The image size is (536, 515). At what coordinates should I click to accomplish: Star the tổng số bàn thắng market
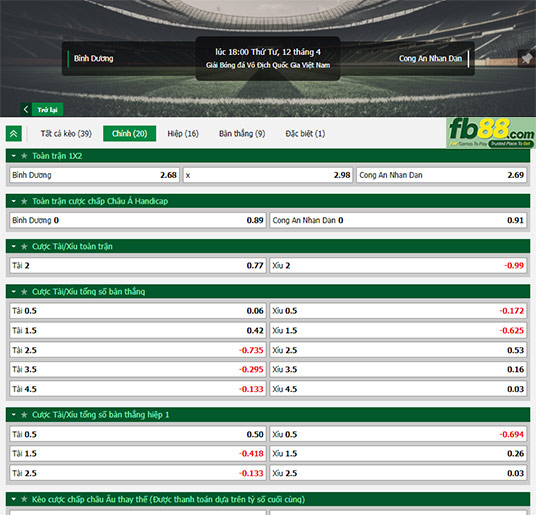pyautogui.click(x=24, y=292)
